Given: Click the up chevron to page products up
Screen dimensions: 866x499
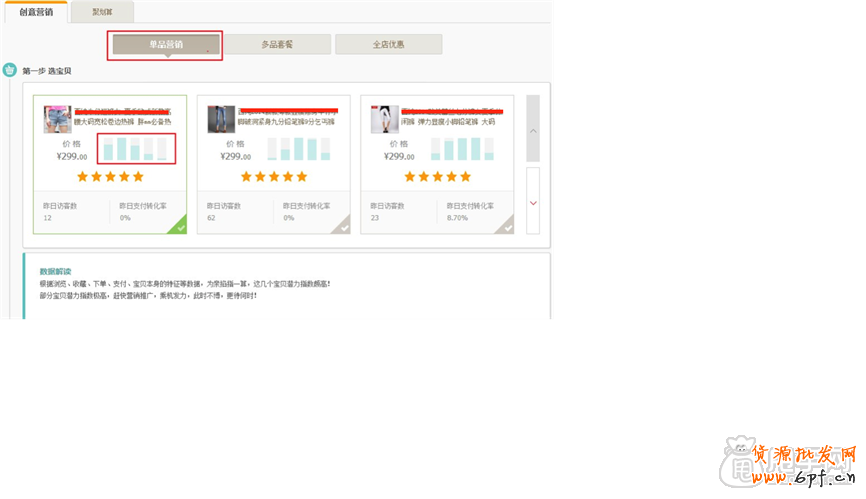Looking at the screenshot, I should click(x=533, y=131).
